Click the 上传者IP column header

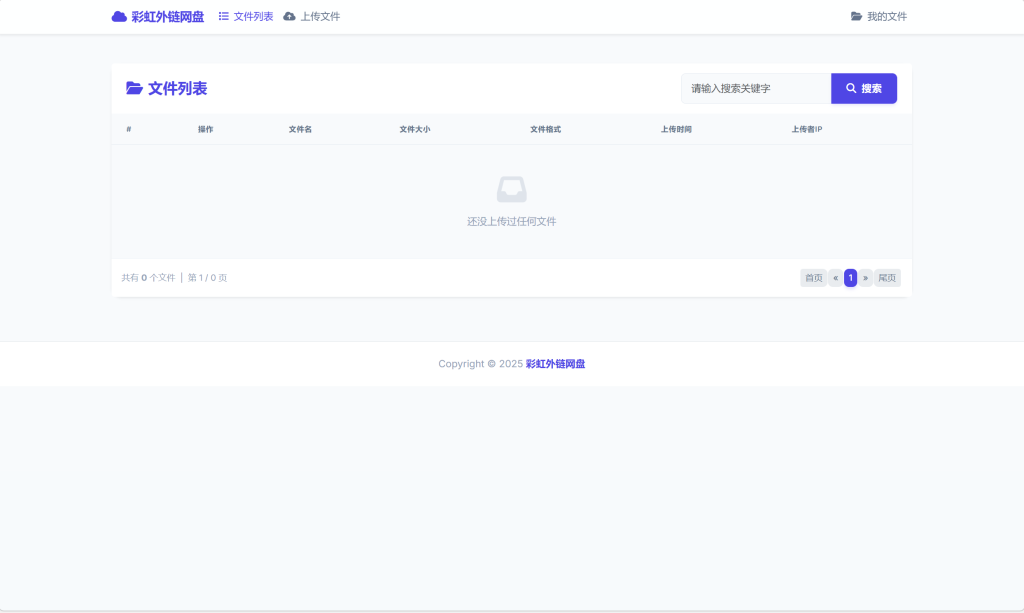(x=806, y=130)
